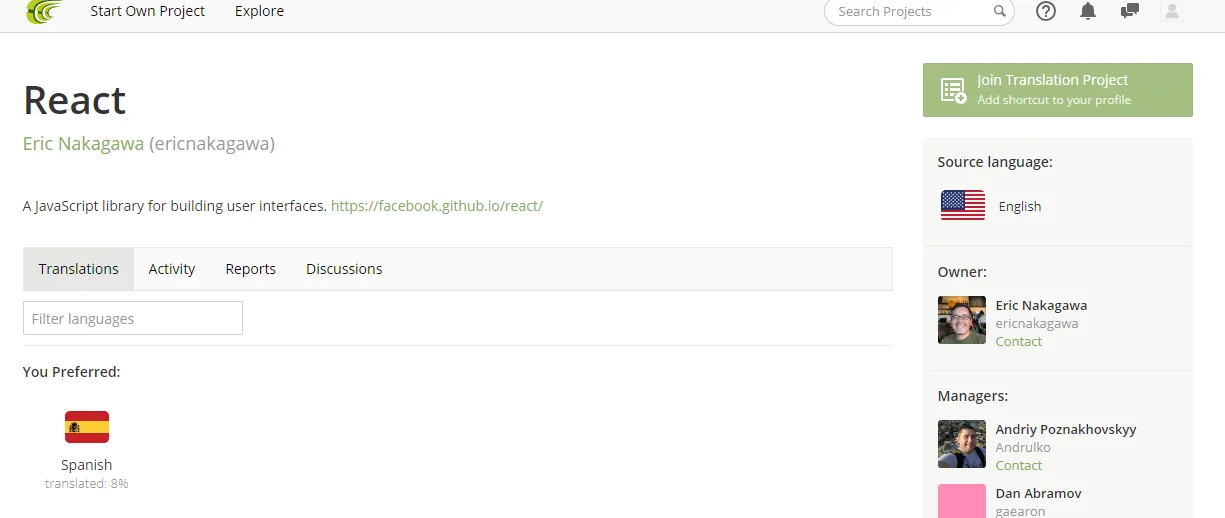Screen dimensions: 1225x518
Task: Switch to the Discussions tab
Action: [344, 269]
